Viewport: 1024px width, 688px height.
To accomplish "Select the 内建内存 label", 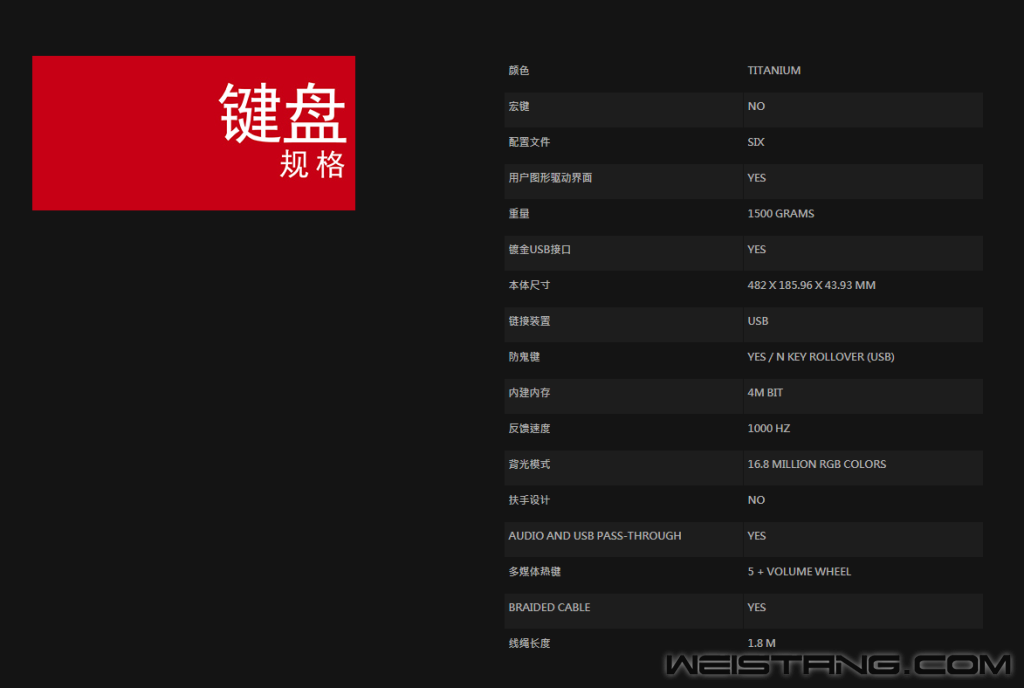I will (x=529, y=393).
